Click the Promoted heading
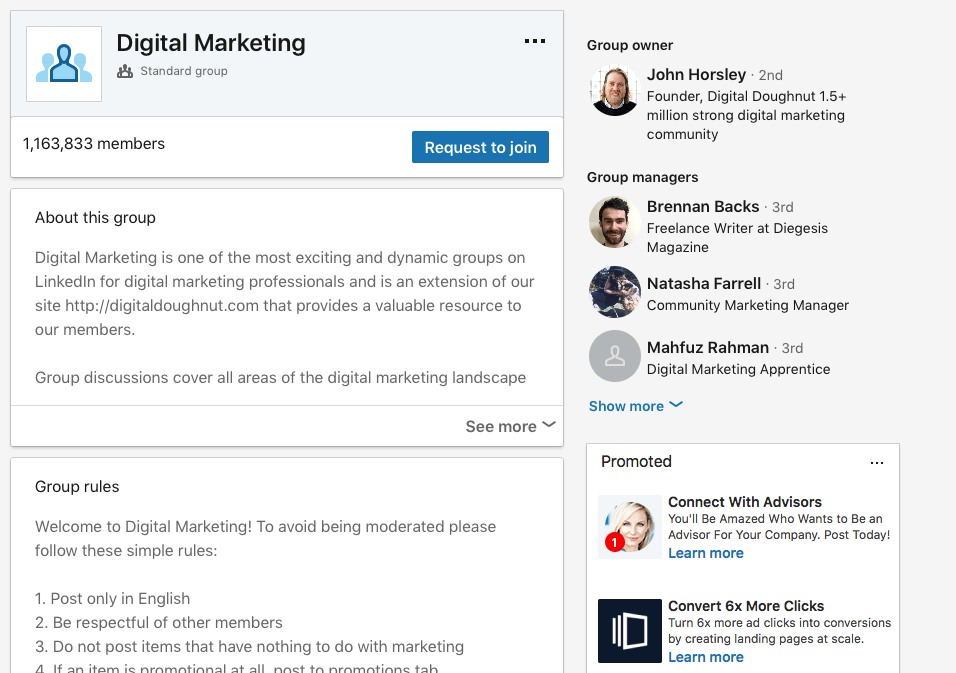 coord(637,461)
